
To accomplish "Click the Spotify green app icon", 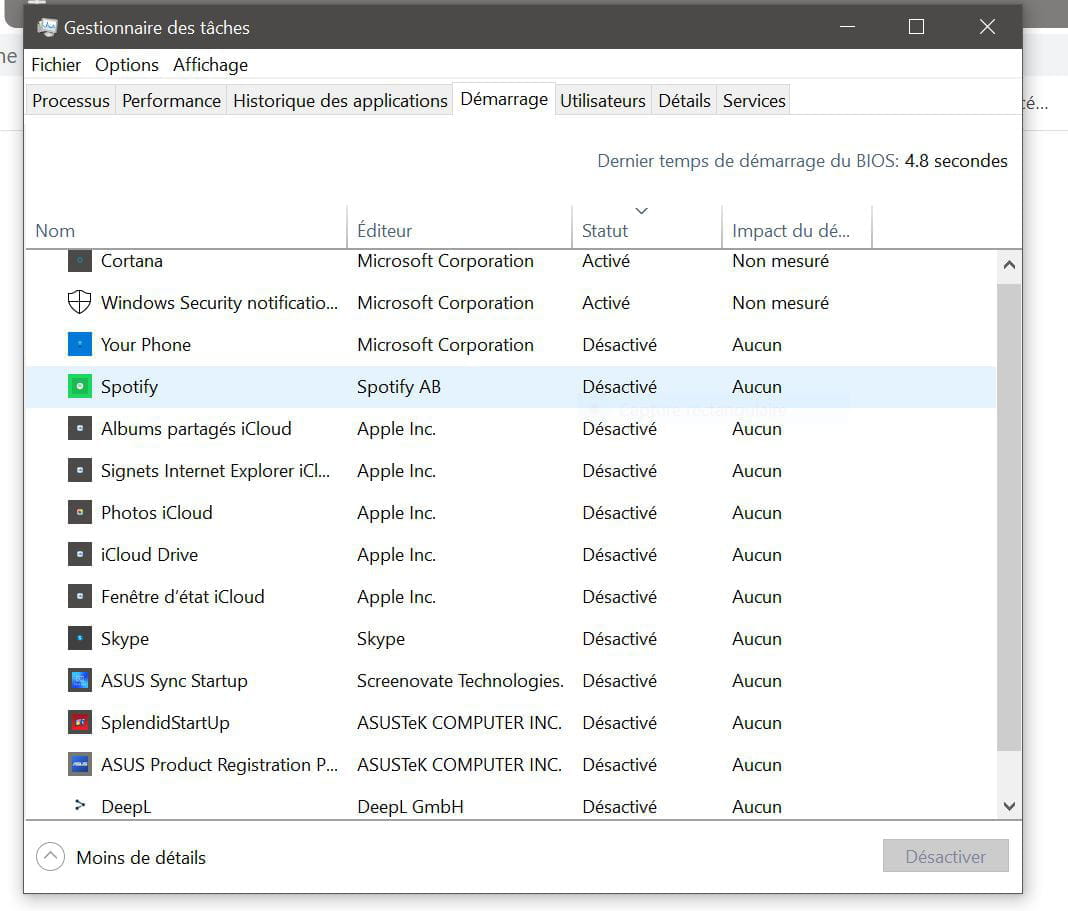I will [x=79, y=387].
